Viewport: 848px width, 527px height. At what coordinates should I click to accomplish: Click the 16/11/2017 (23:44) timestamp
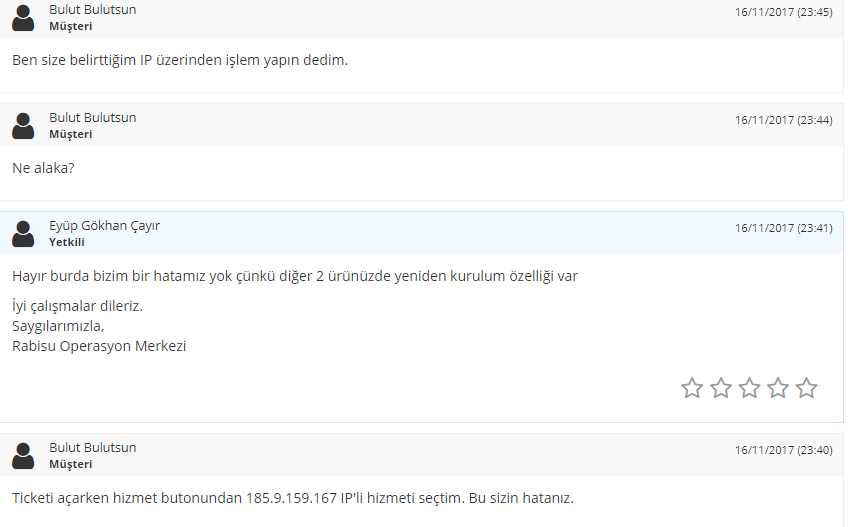click(783, 120)
